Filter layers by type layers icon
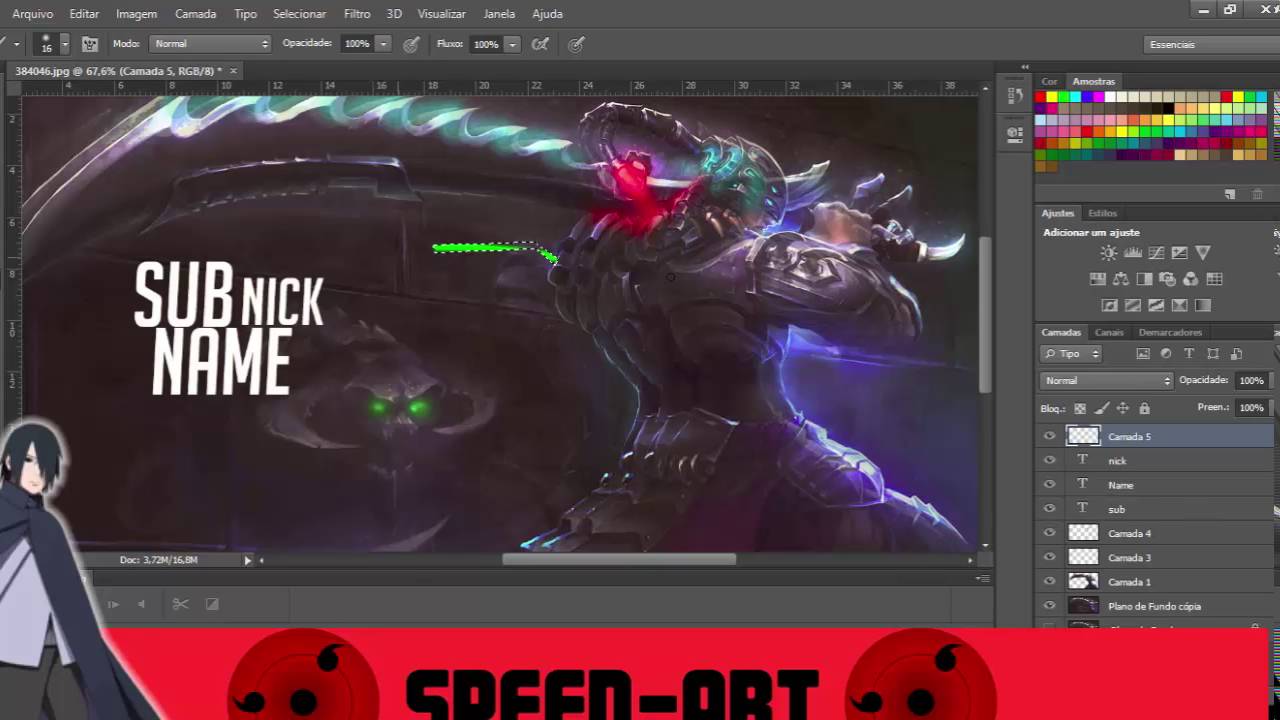This screenshot has height=720, width=1280. 1189,354
